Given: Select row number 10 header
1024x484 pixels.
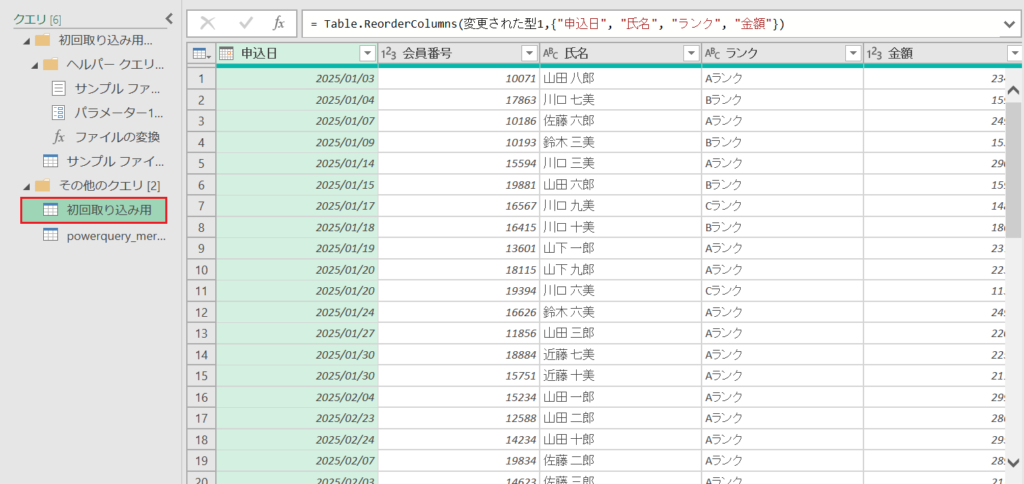Looking at the screenshot, I should click(201, 270).
